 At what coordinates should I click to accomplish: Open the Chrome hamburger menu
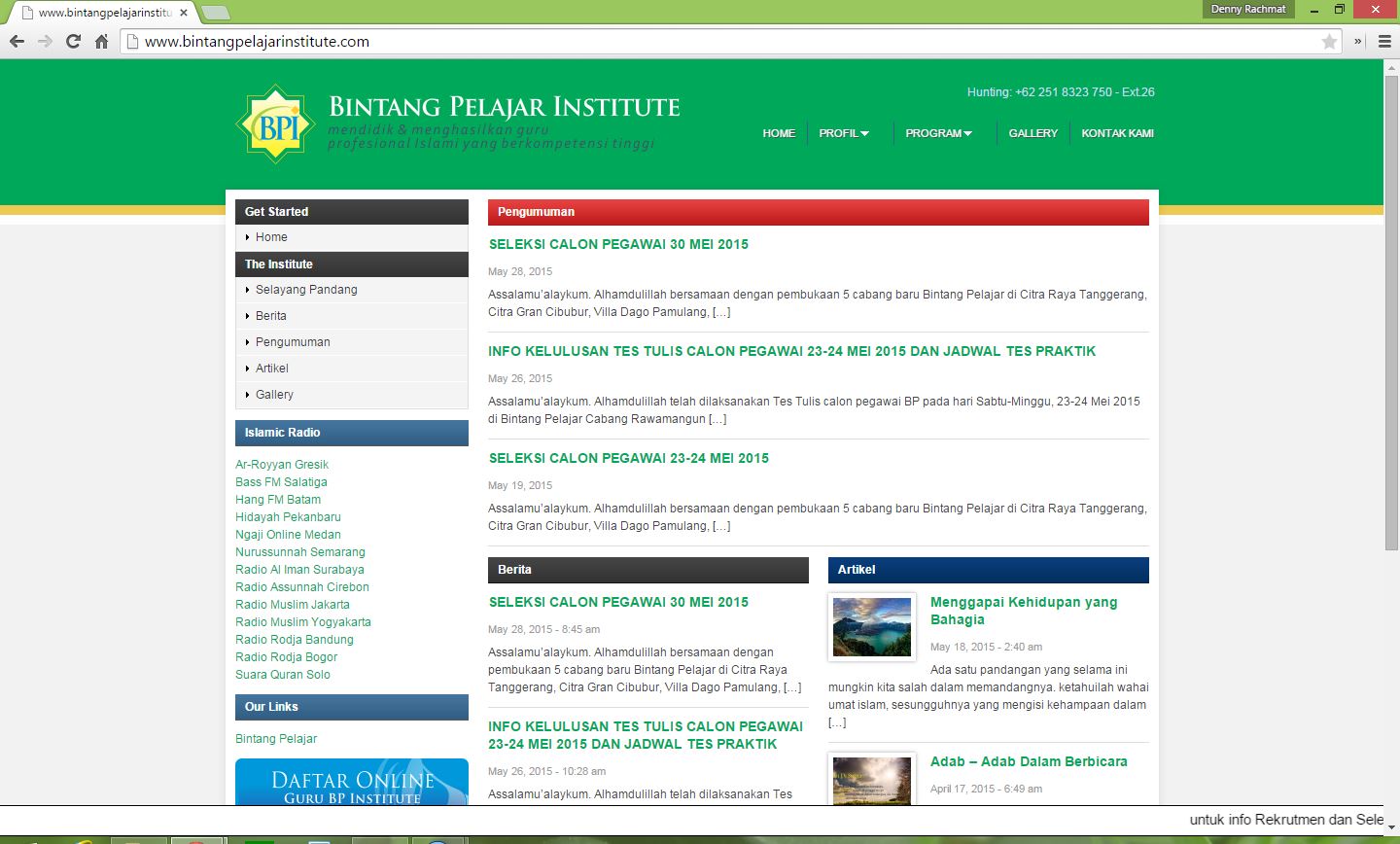1384,41
